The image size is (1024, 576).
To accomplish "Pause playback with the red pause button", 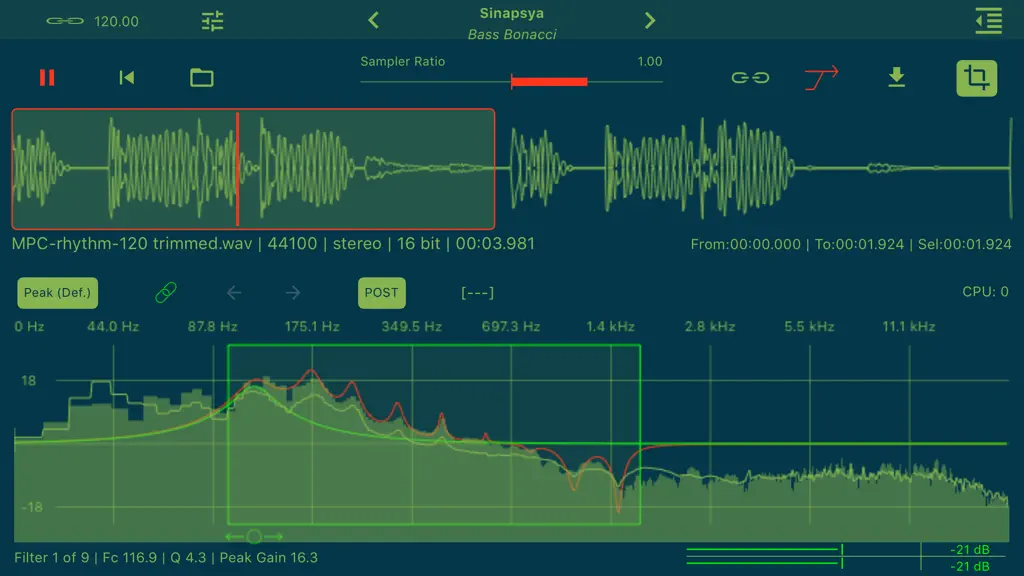I will click(47, 78).
